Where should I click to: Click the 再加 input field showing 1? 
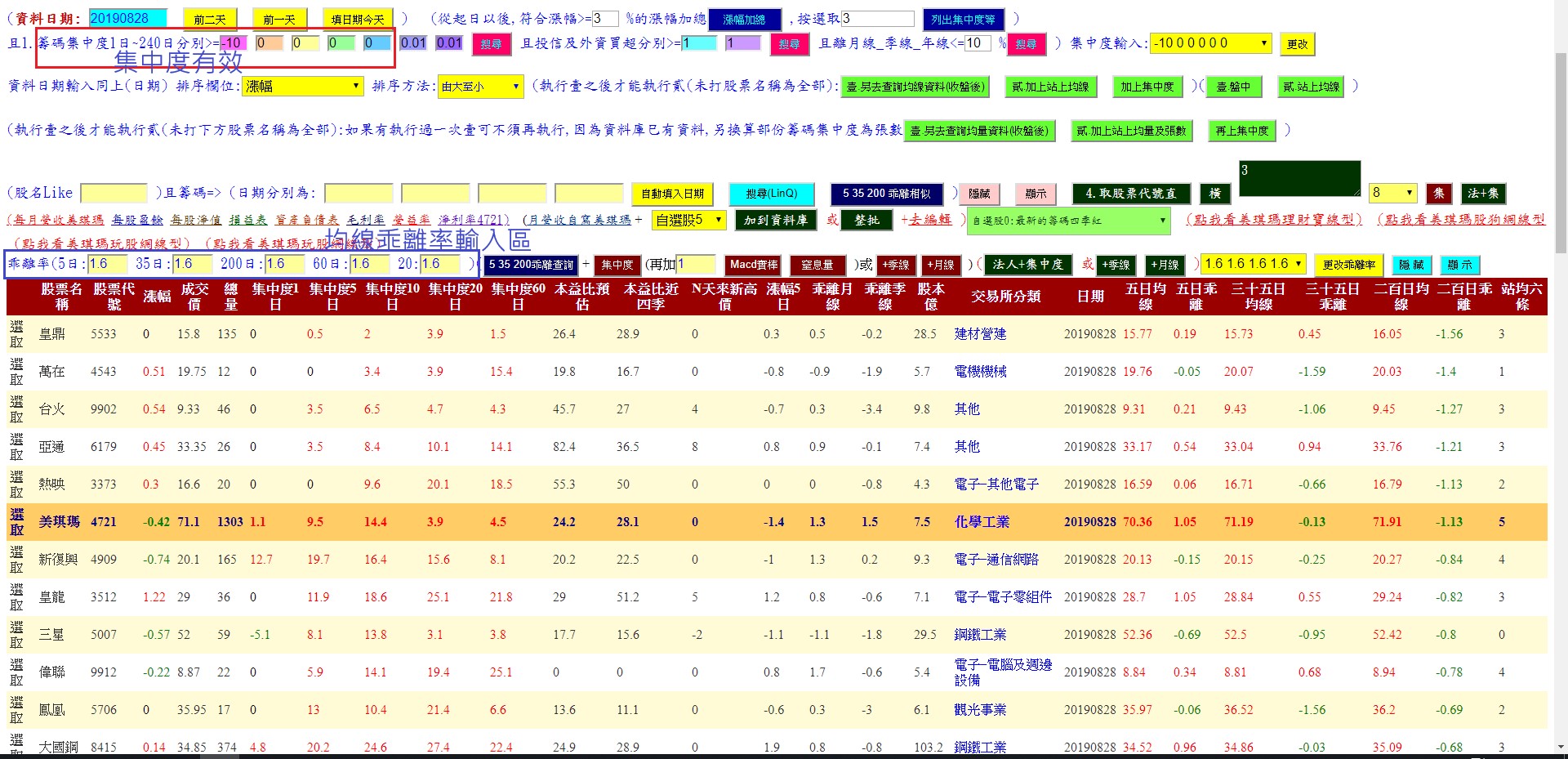(695, 265)
